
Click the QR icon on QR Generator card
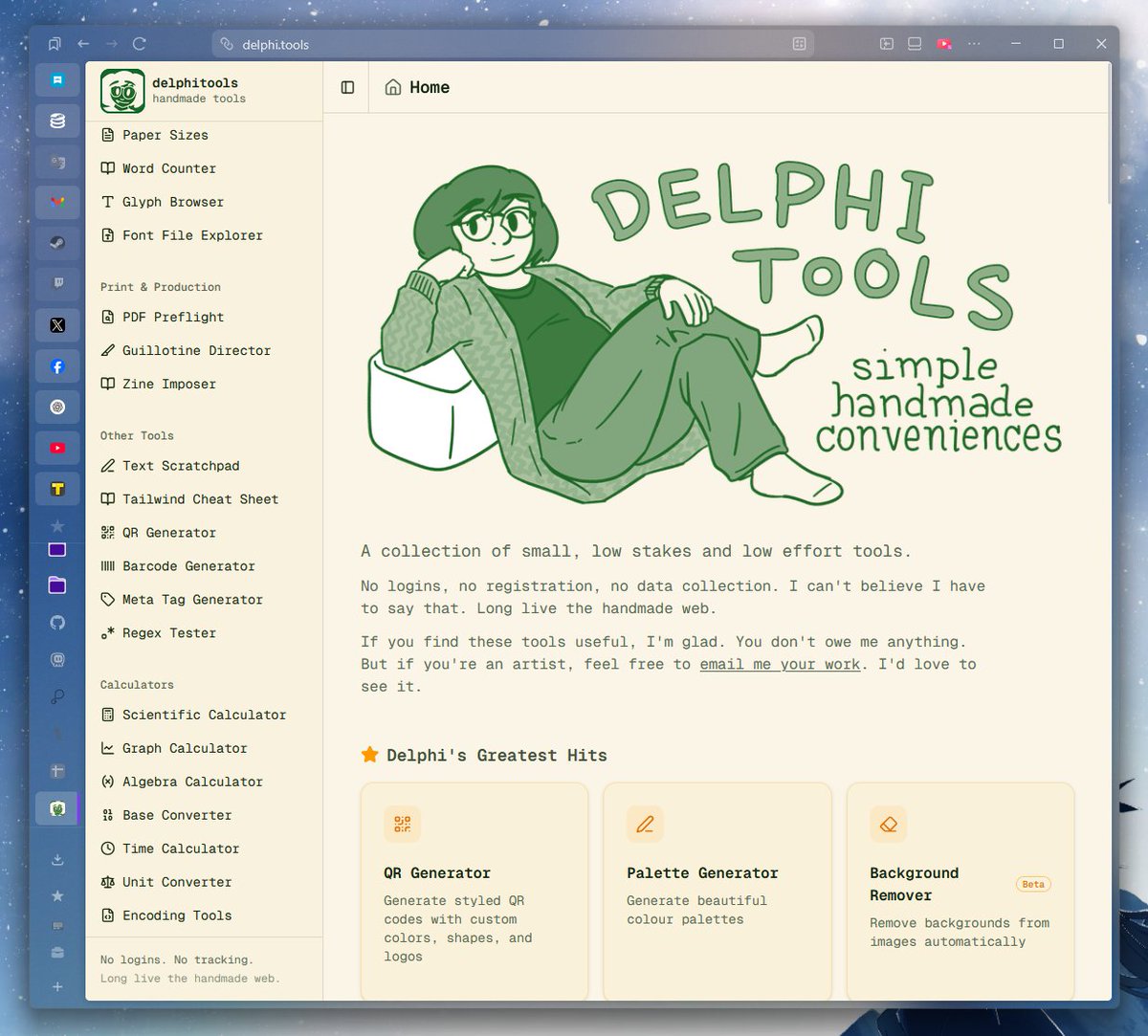402,824
